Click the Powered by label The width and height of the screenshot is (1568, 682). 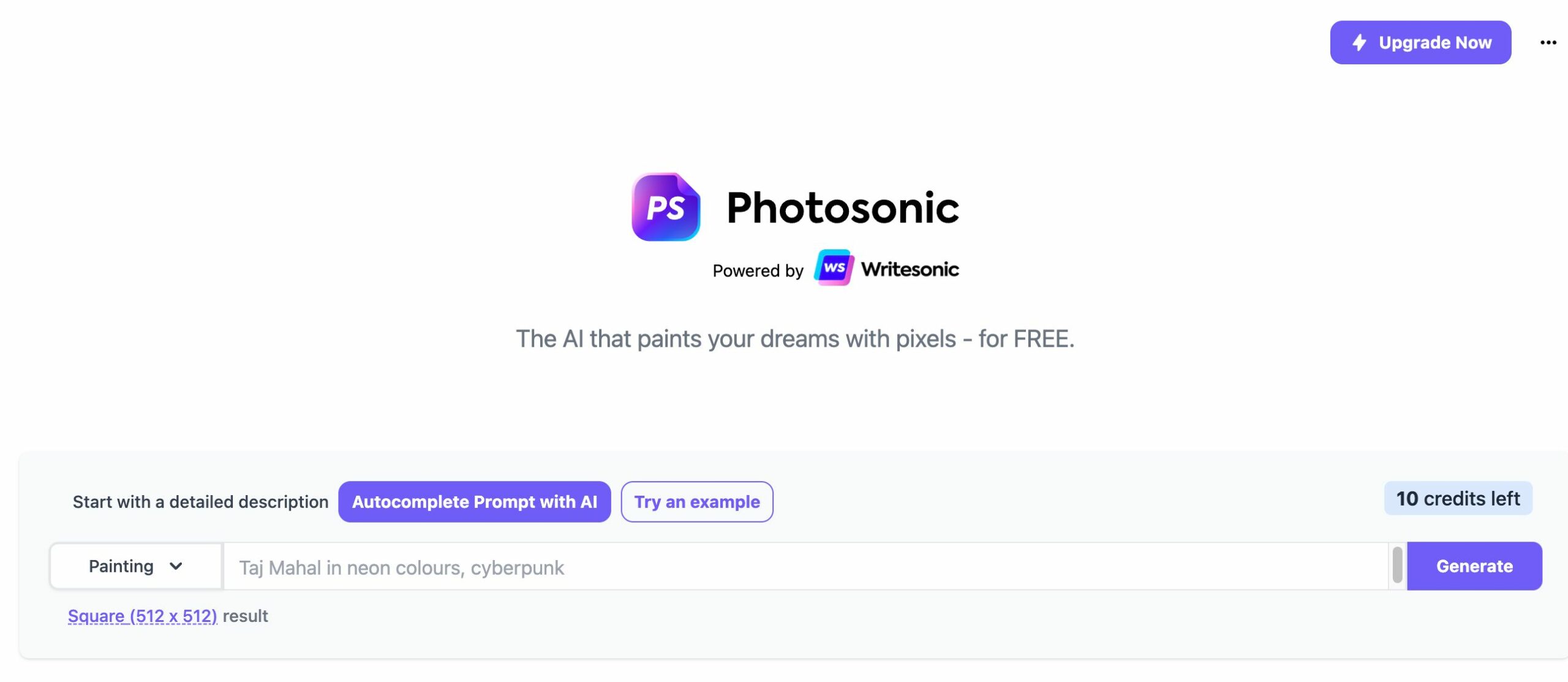click(758, 270)
